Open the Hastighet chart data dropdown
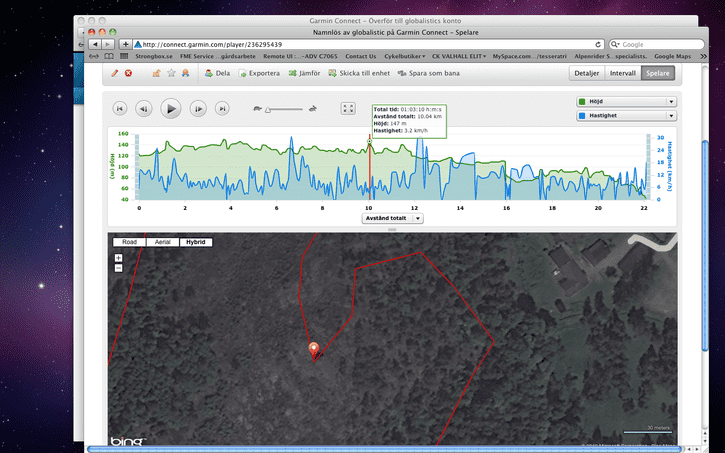 (627, 116)
